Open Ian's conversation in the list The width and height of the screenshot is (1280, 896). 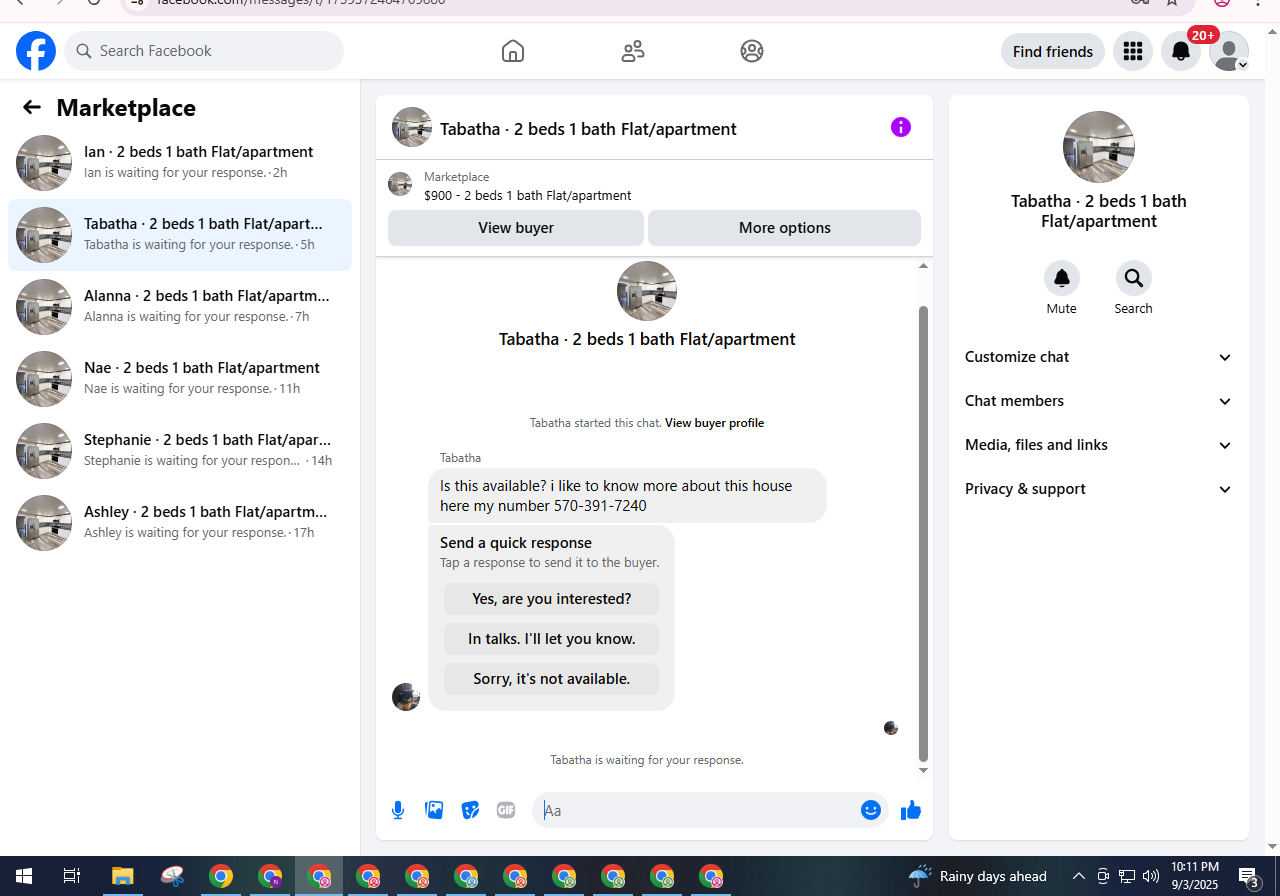[x=180, y=163]
